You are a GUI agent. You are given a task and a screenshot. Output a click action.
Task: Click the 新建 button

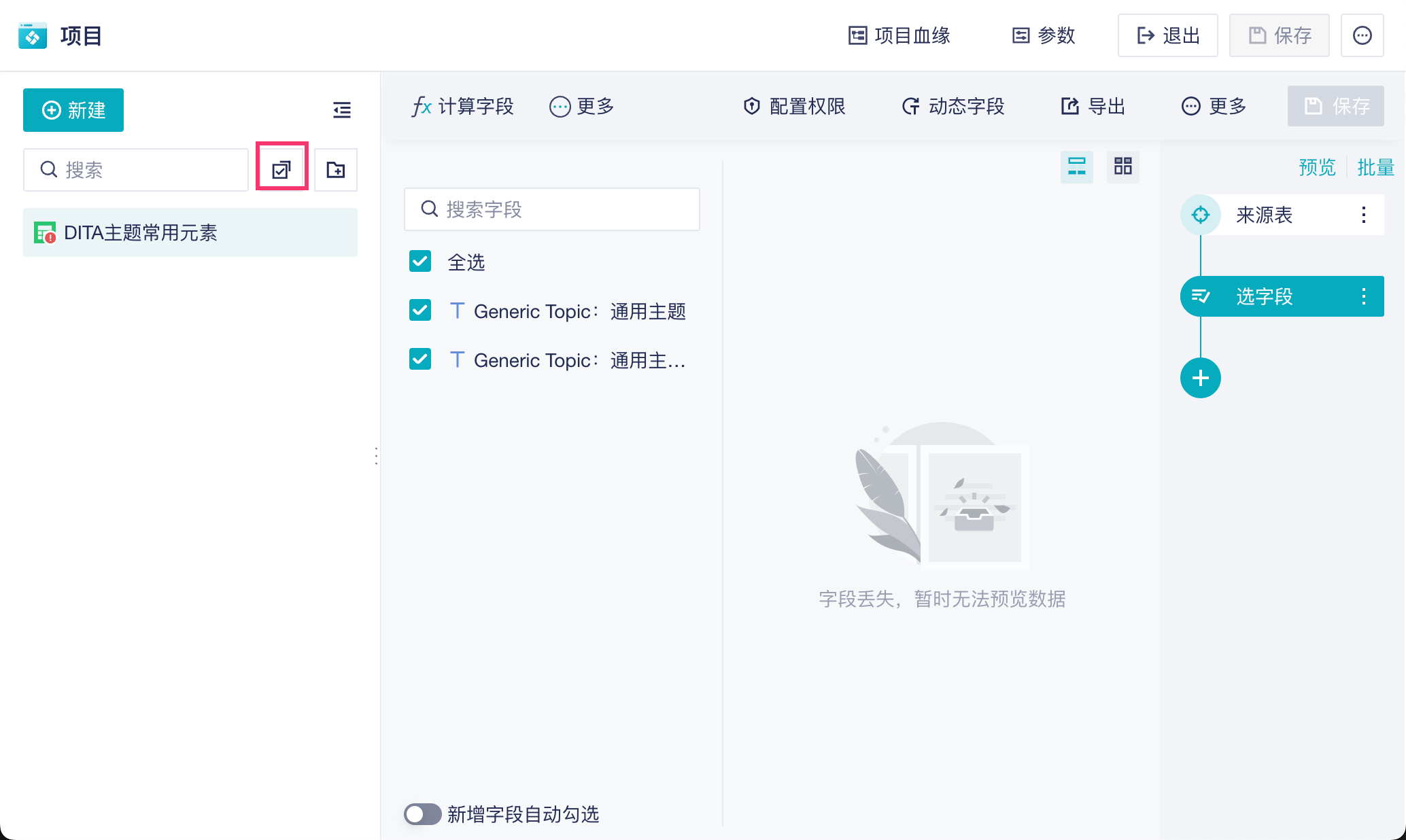73,110
